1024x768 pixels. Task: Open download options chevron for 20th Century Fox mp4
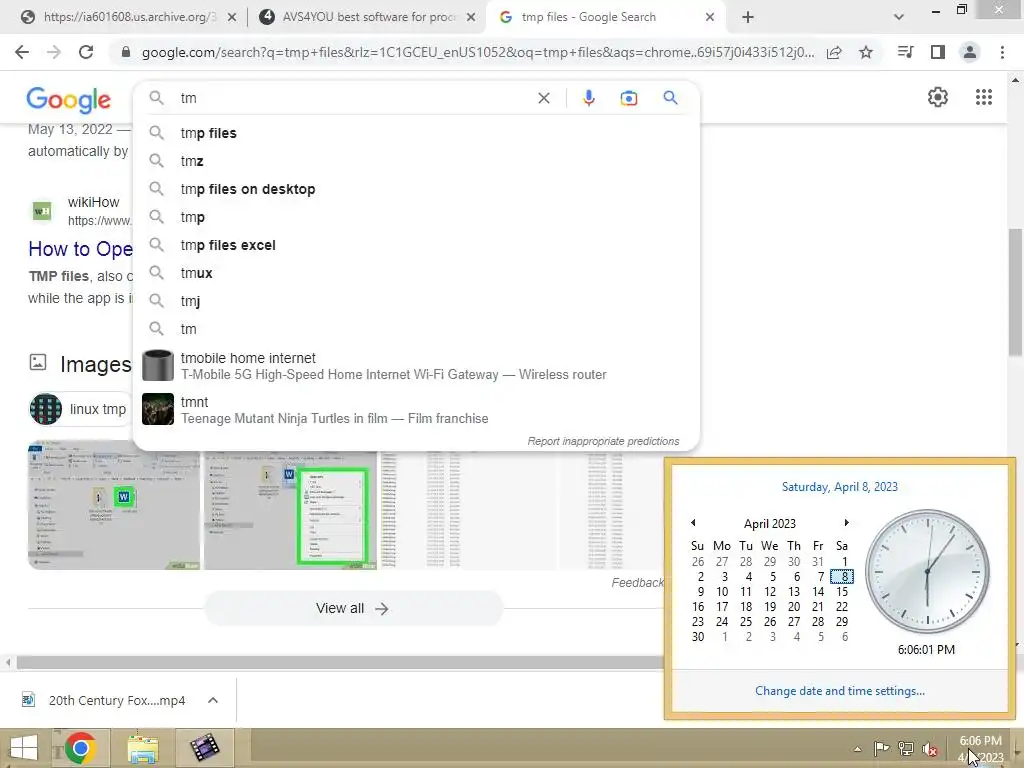point(213,700)
